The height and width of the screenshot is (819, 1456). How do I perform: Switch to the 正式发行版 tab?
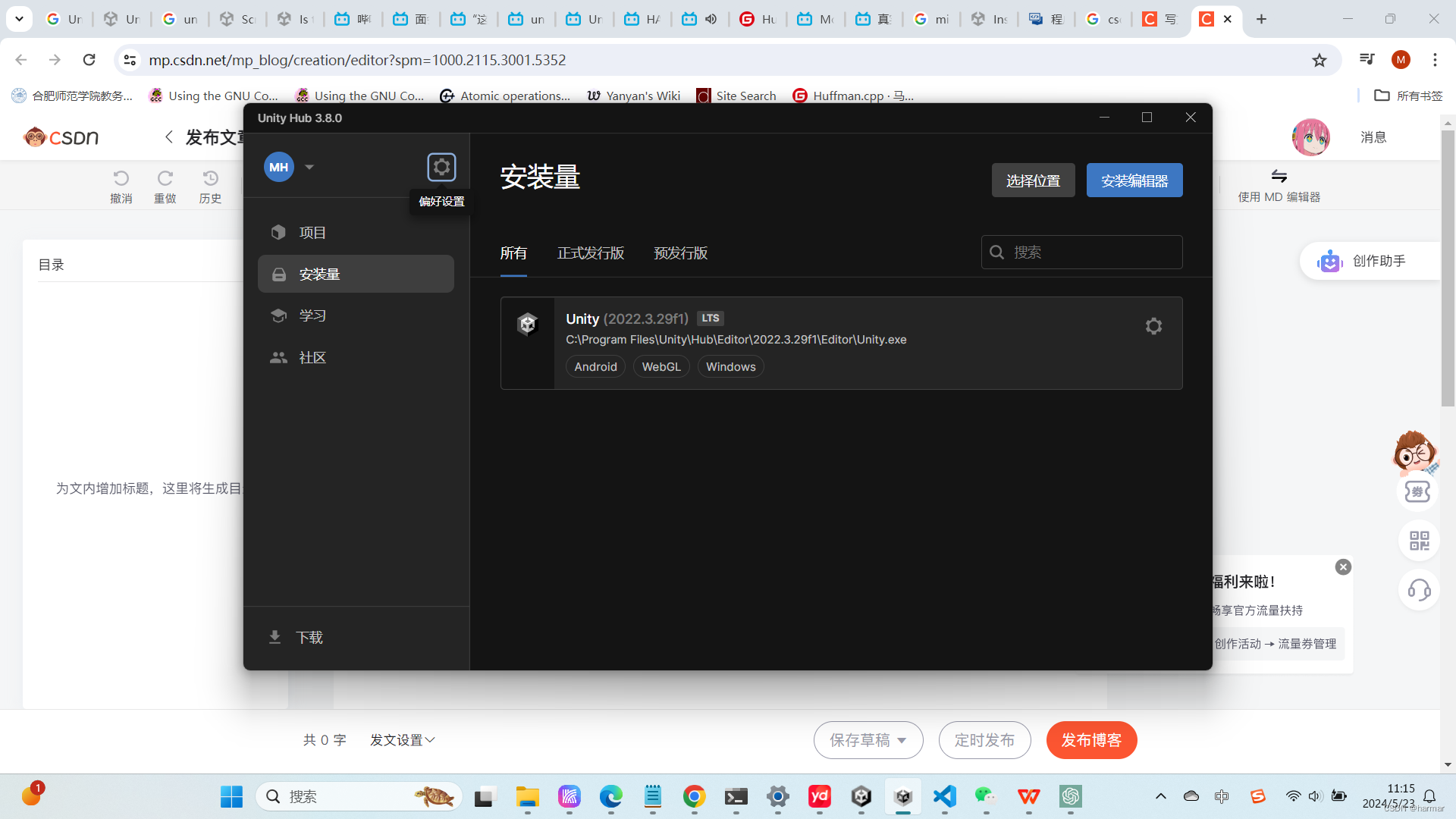pos(591,253)
